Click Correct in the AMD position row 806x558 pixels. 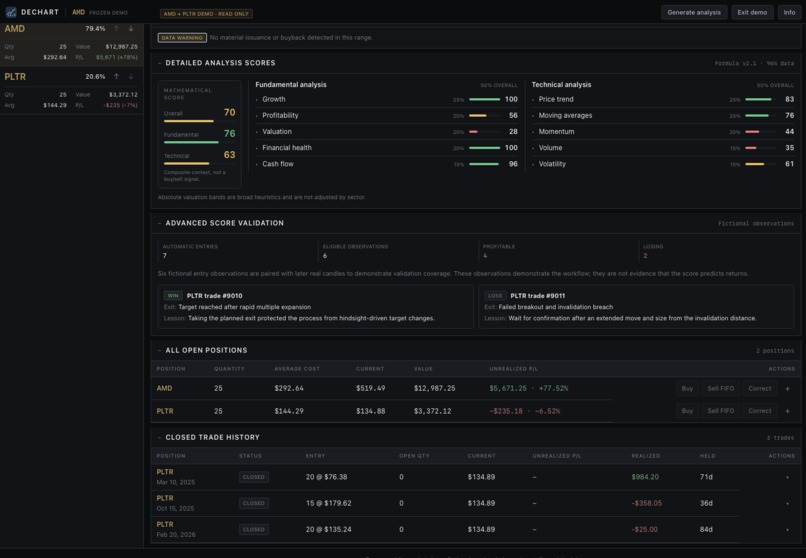click(760, 388)
